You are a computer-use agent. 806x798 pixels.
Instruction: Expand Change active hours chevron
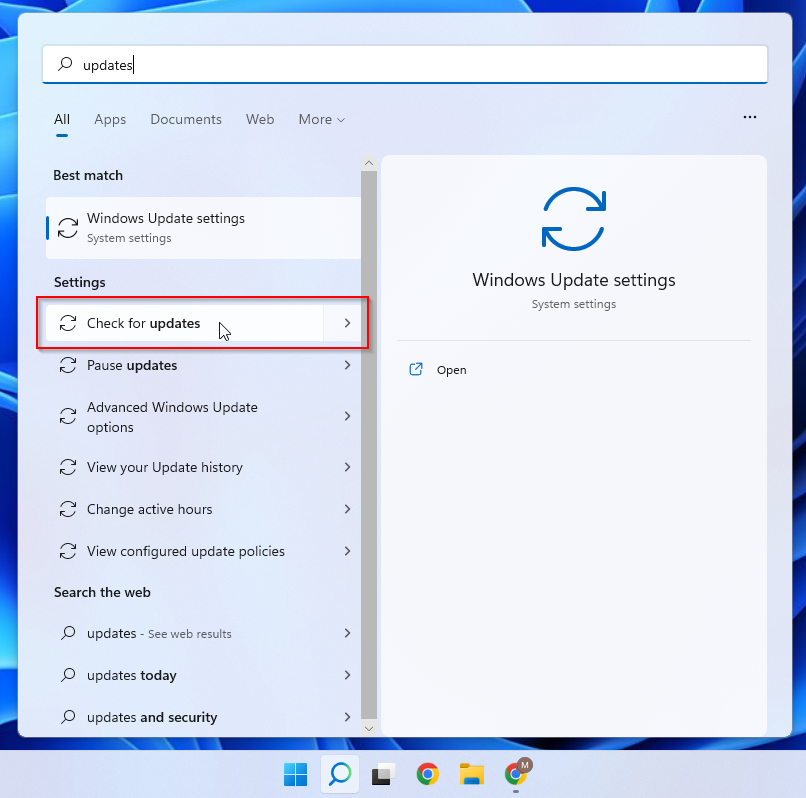(x=347, y=509)
